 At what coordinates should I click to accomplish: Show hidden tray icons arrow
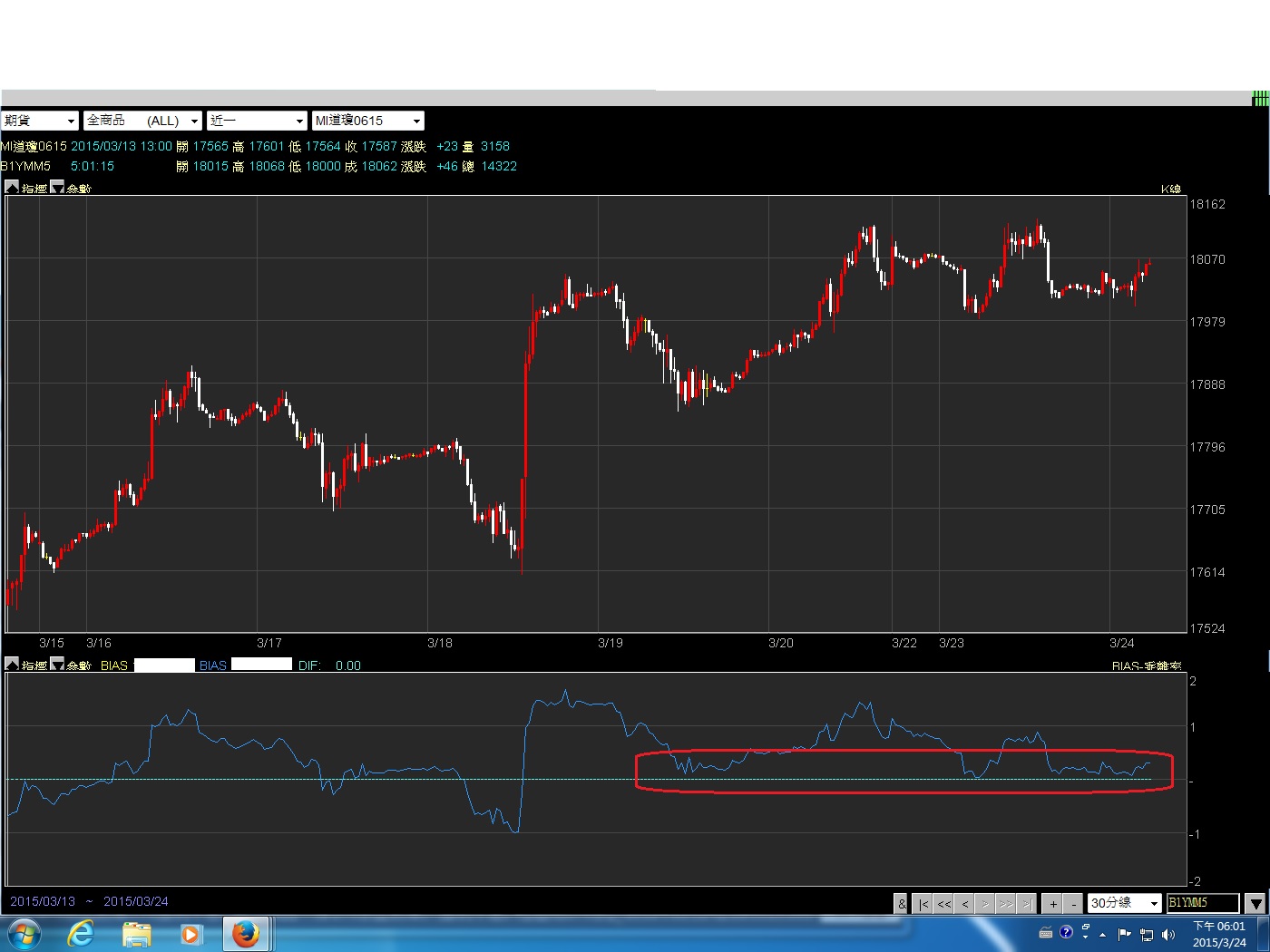(x=1103, y=934)
